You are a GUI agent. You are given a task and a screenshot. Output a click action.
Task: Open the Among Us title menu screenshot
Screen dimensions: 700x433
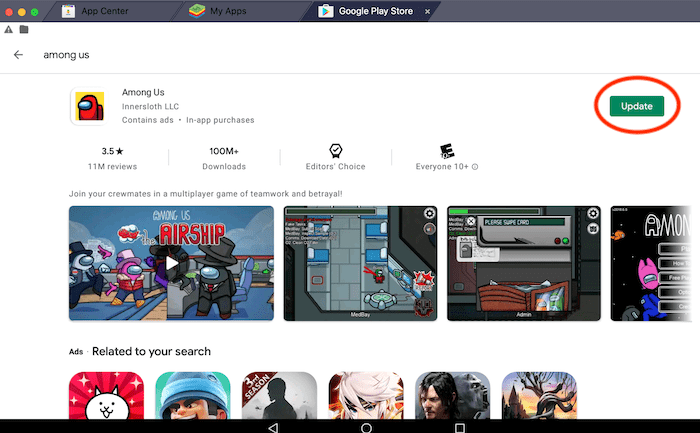[651, 263]
